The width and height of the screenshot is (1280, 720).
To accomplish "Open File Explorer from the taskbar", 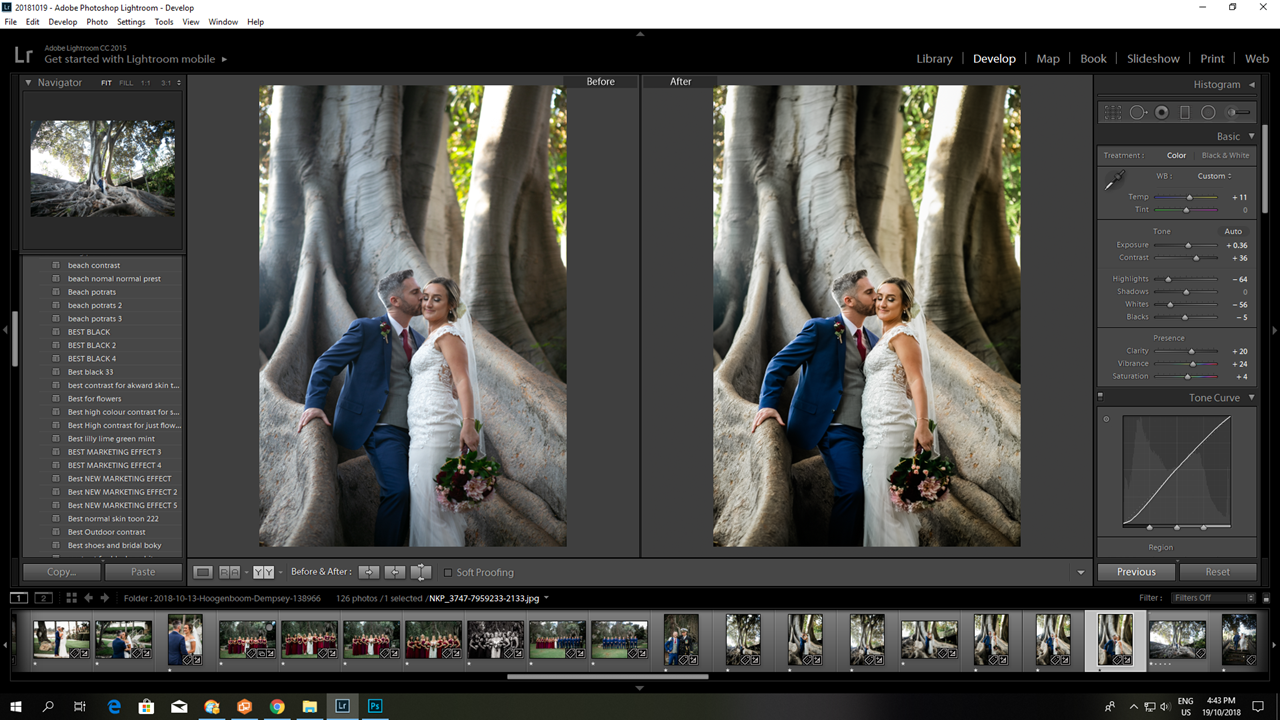I will pos(310,706).
